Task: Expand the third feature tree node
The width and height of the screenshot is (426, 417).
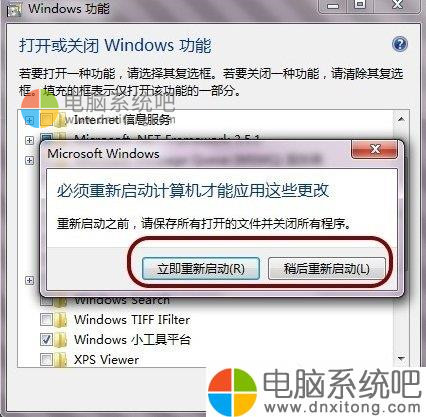Action: pos(29,160)
